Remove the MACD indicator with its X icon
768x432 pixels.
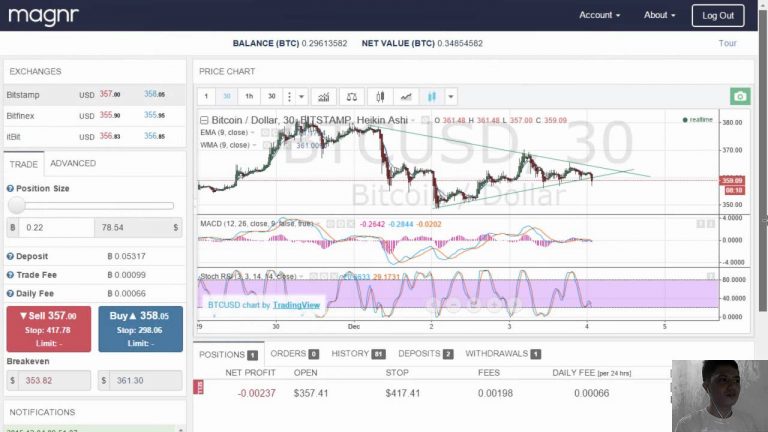coord(351,224)
